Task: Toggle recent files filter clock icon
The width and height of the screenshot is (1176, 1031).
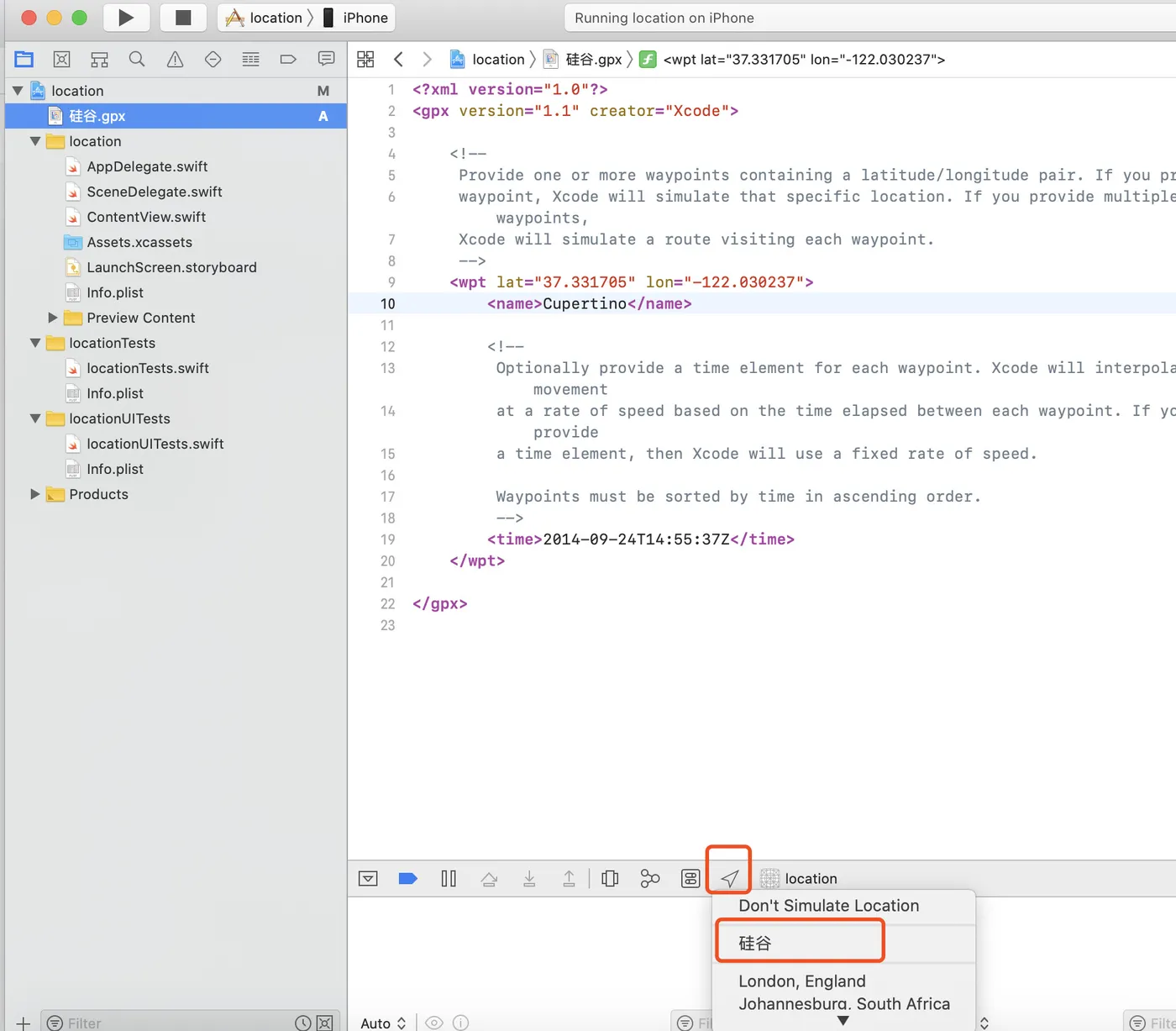Action: tap(303, 1023)
